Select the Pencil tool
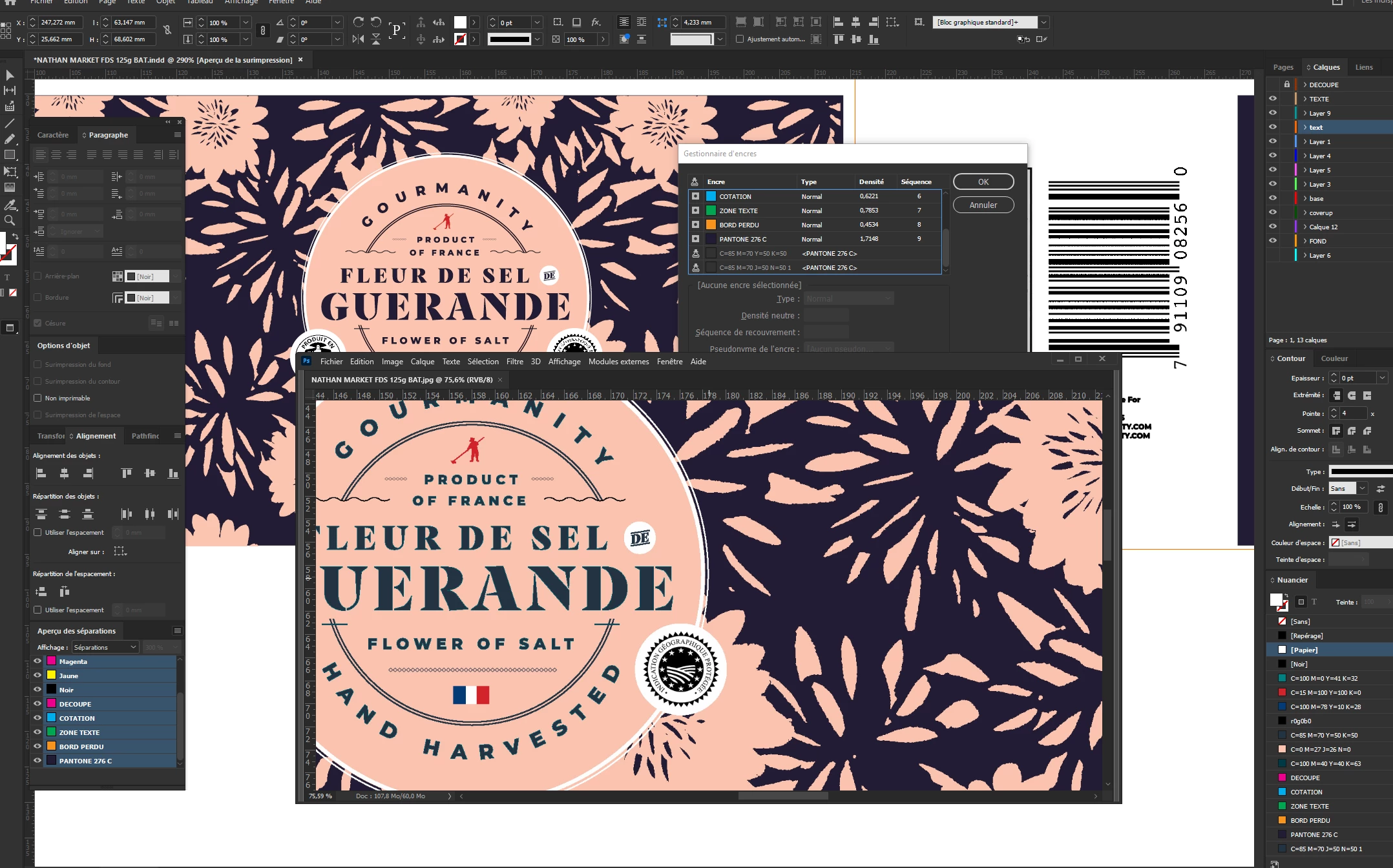Image resolution: width=1393 pixels, height=868 pixels. pos(10,139)
